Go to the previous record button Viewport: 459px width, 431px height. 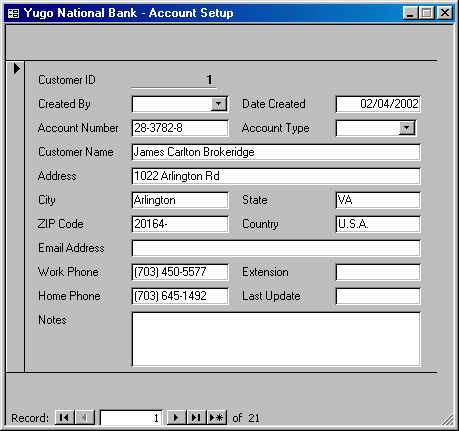pyautogui.click(x=85, y=417)
